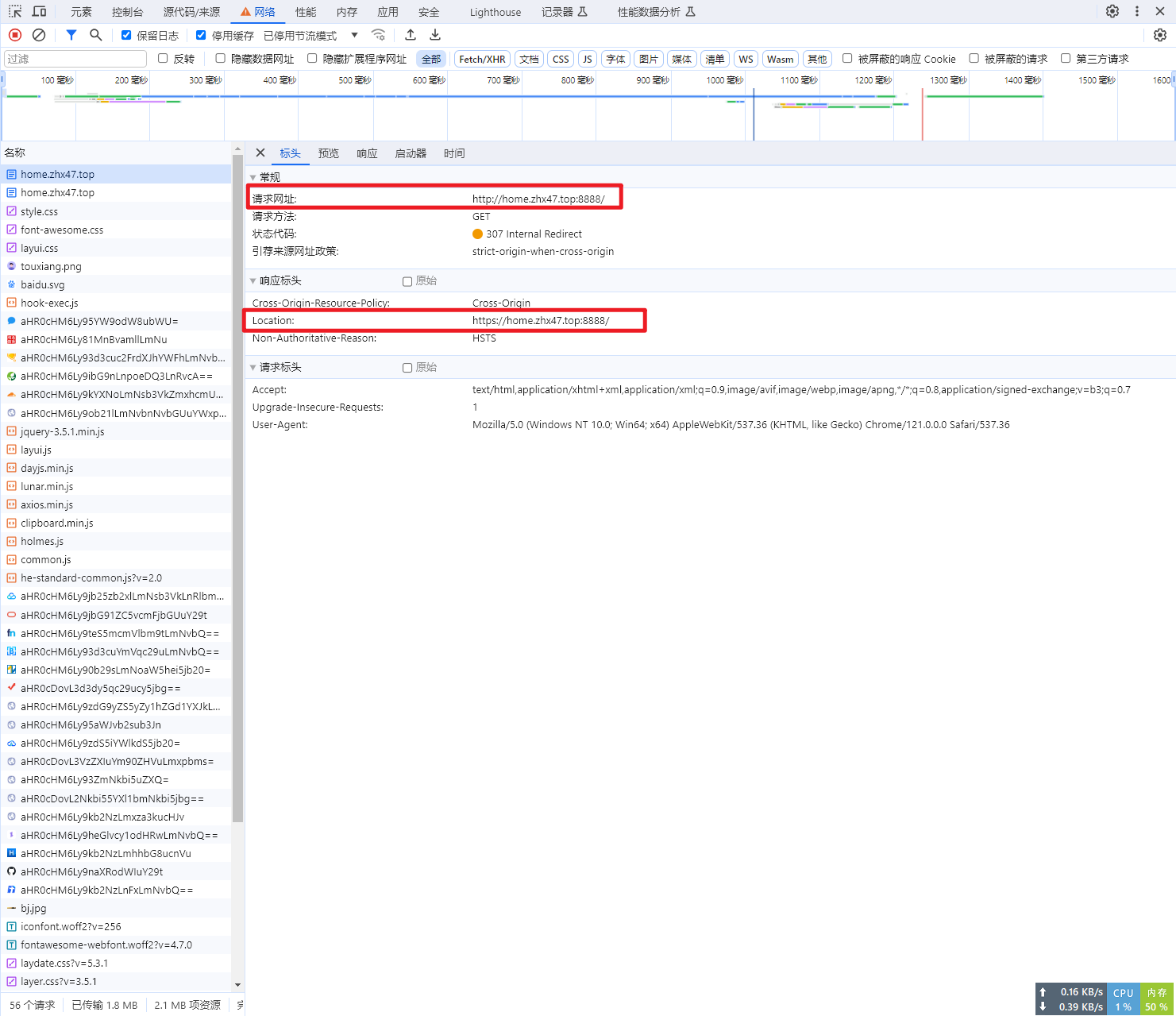Close the DevTools panel
Screen dimensions: 1176x1016
1160,11
